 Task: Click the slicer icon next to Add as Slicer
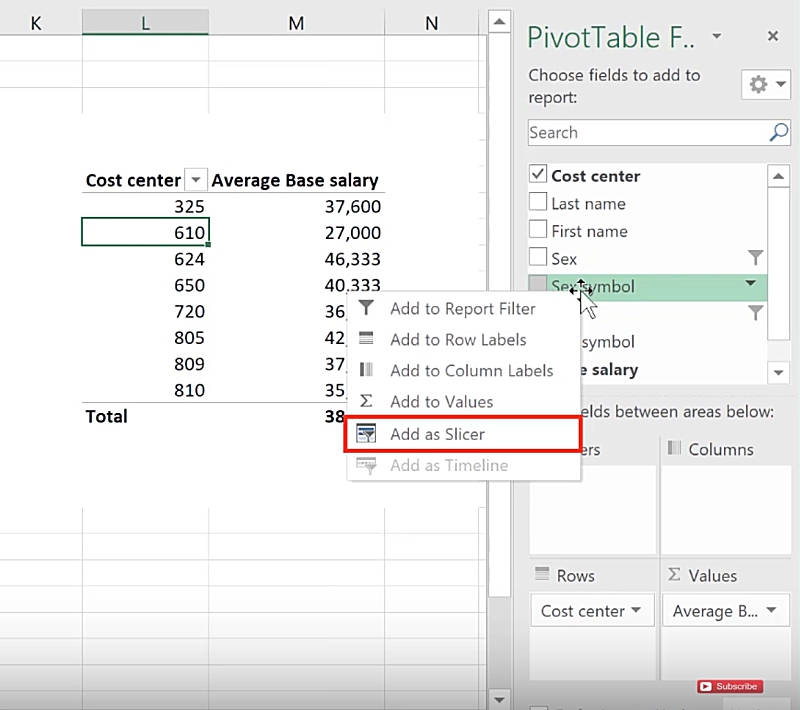[366, 434]
